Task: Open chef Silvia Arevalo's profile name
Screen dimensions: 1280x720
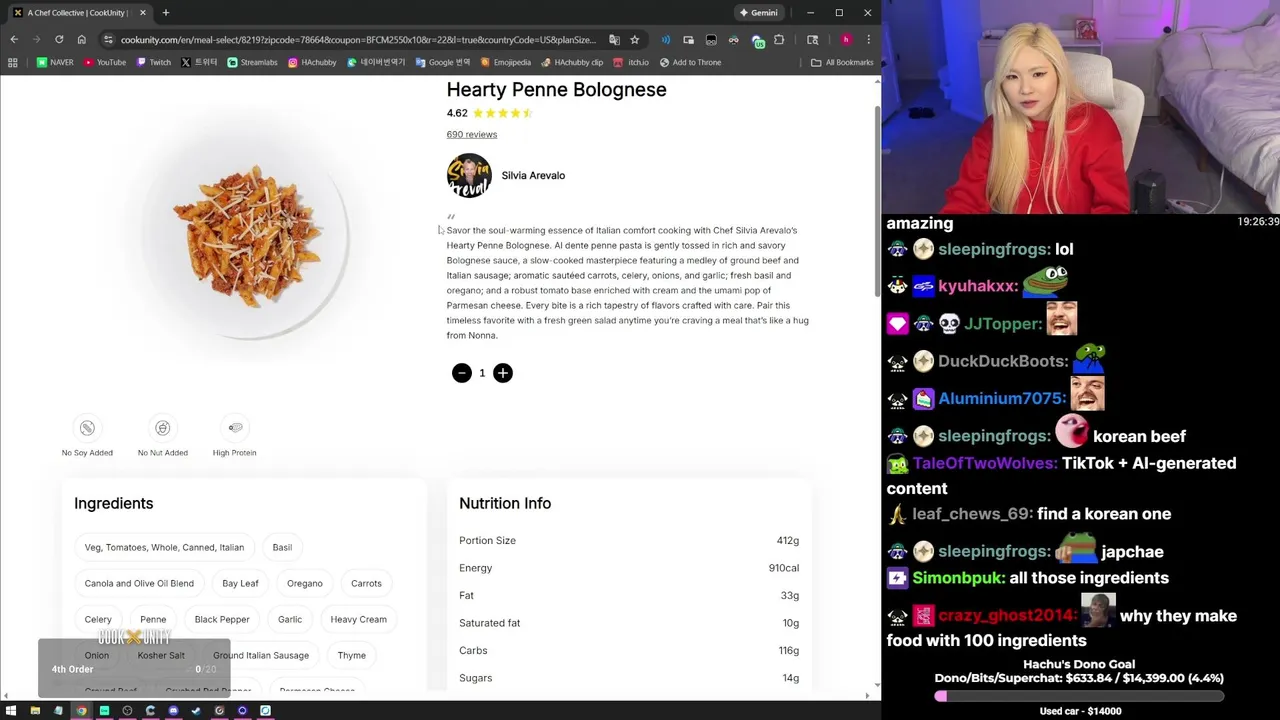Action: click(x=533, y=175)
